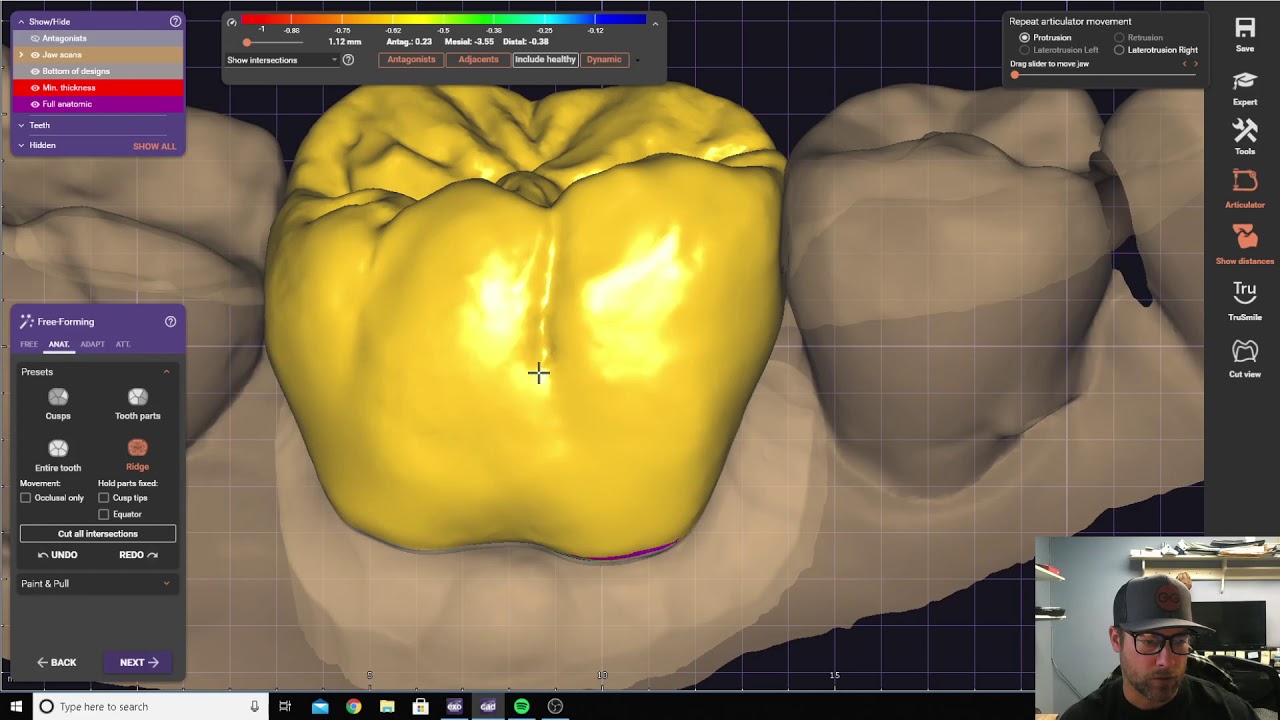Open Task View in taskbar
The image size is (1280, 720).
coord(285,706)
